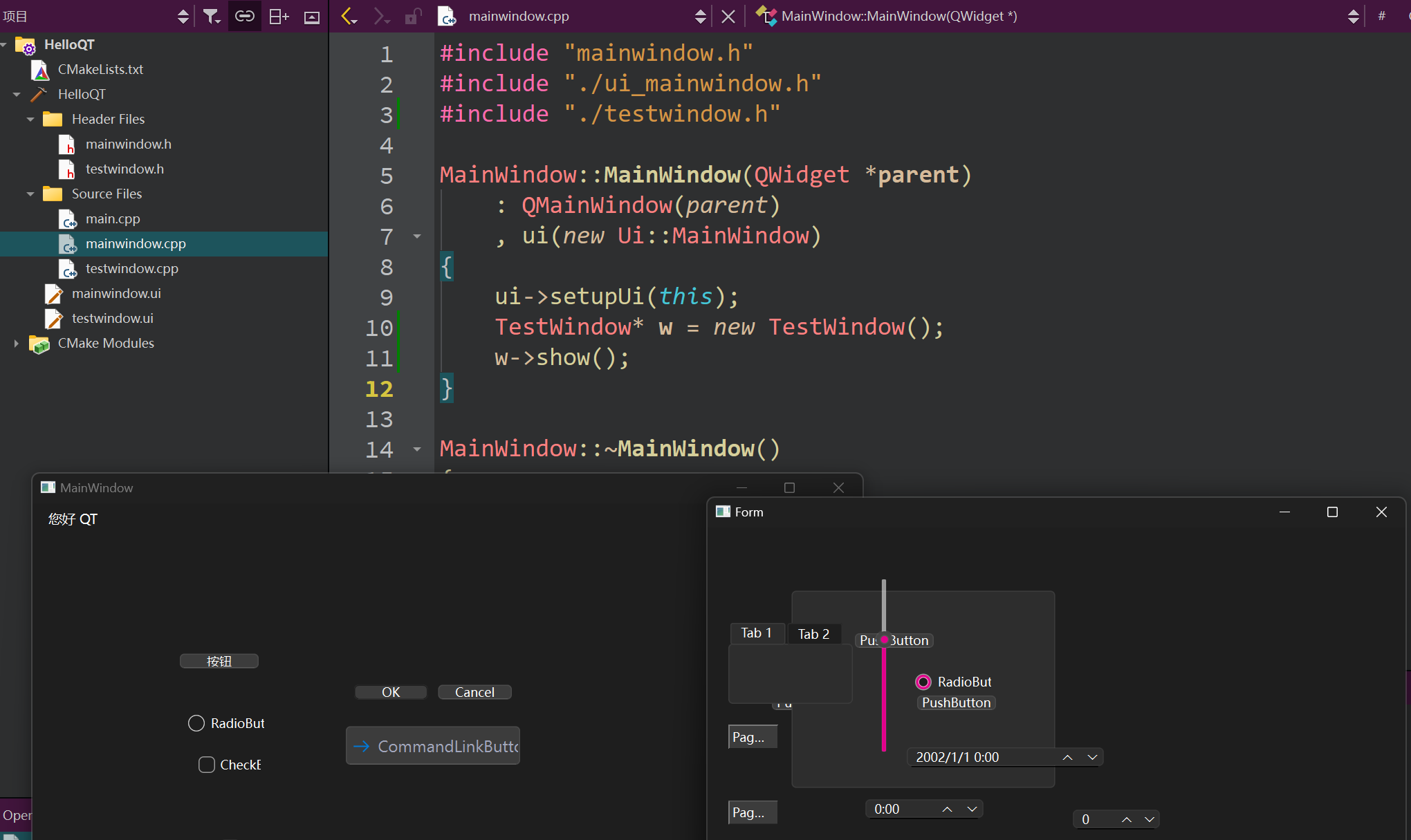Viewport: 1411px width, 840px height.
Task: Toggle synchronize with editor link icon
Action: [245, 16]
